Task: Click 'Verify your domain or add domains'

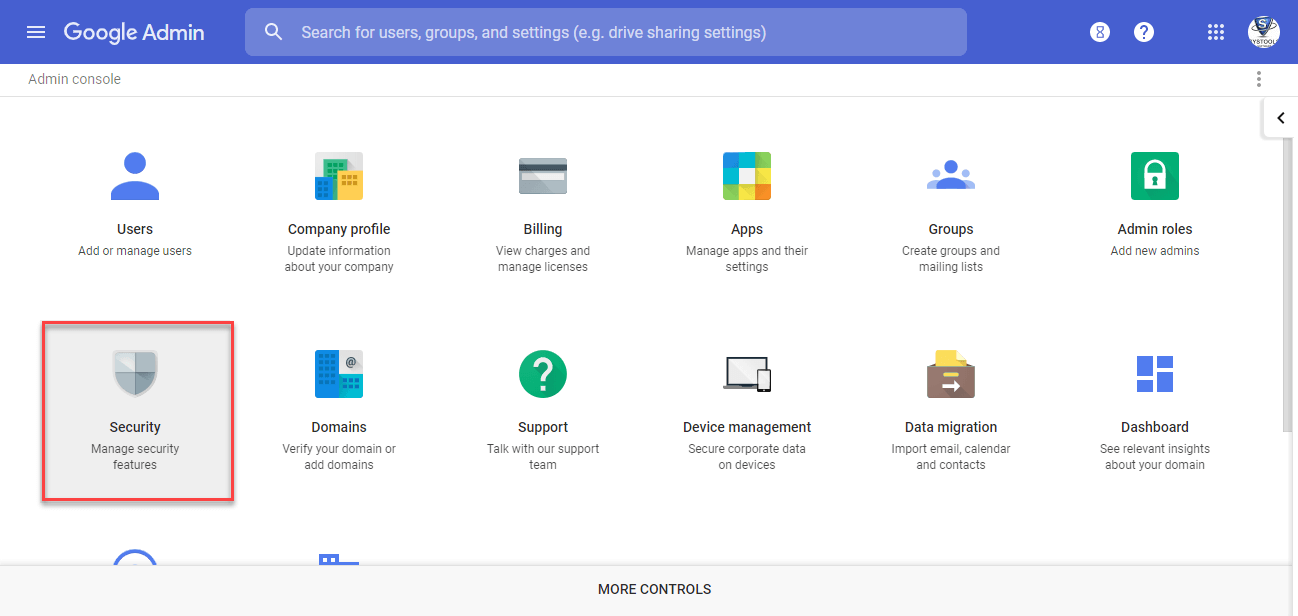Action: click(x=339, y=457)
